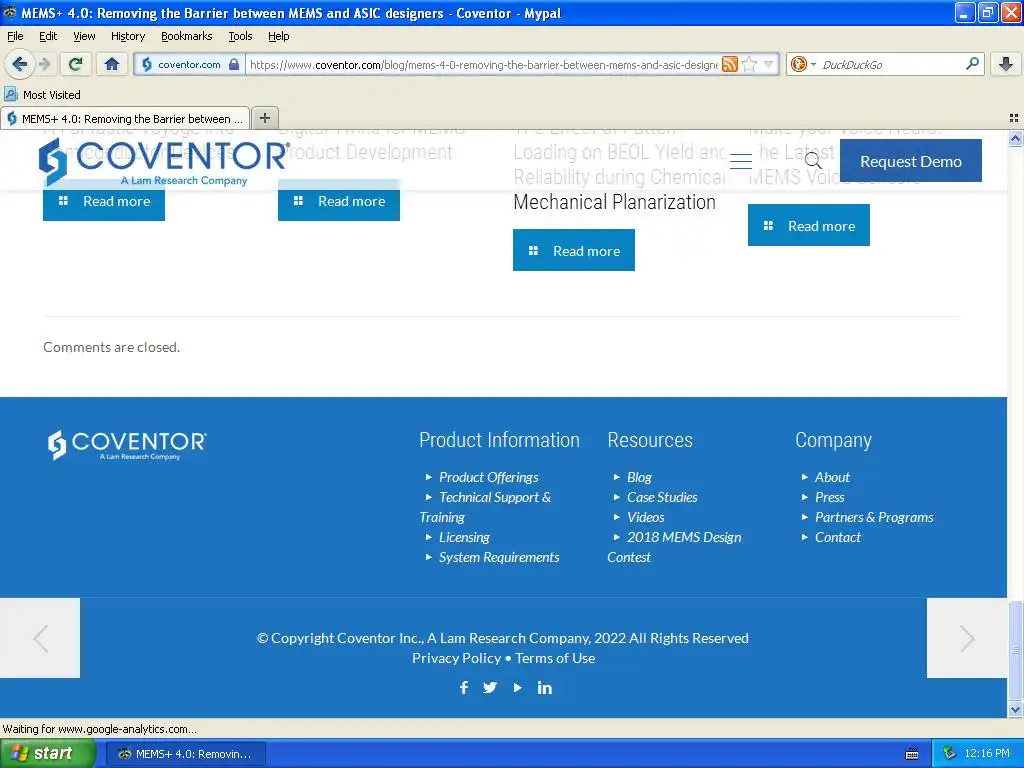Click the Coventor logo in the header
This screenshot has width=1024, height=768.
pos(163,163)
